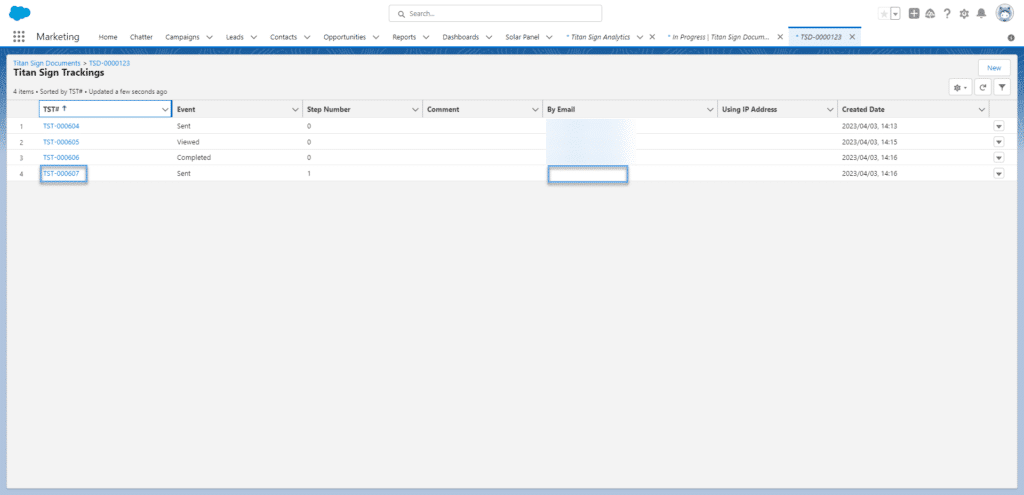Click the Salesforce cloud logo
The width and height of the screenshot is (1024, 495).
(x=20, y=13)
